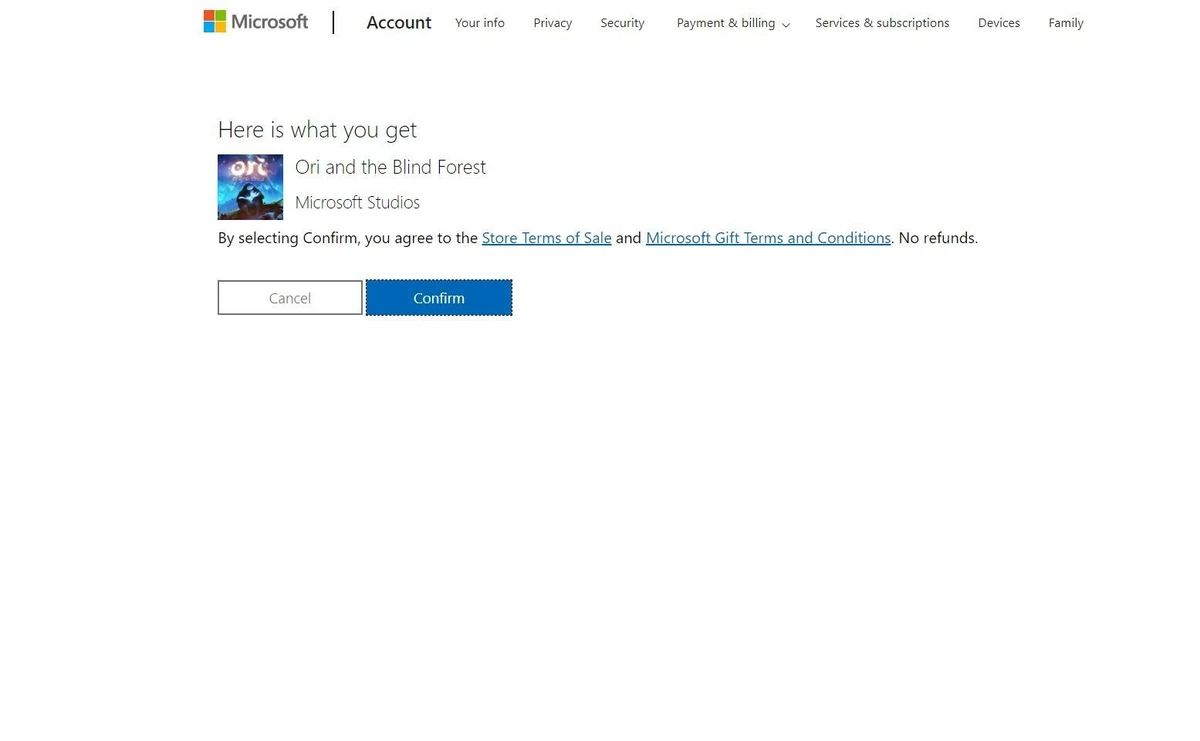Click the 'Microsoft Studios' publisher text
Screen dimensions: 1200x741
[x=357, y=202]
